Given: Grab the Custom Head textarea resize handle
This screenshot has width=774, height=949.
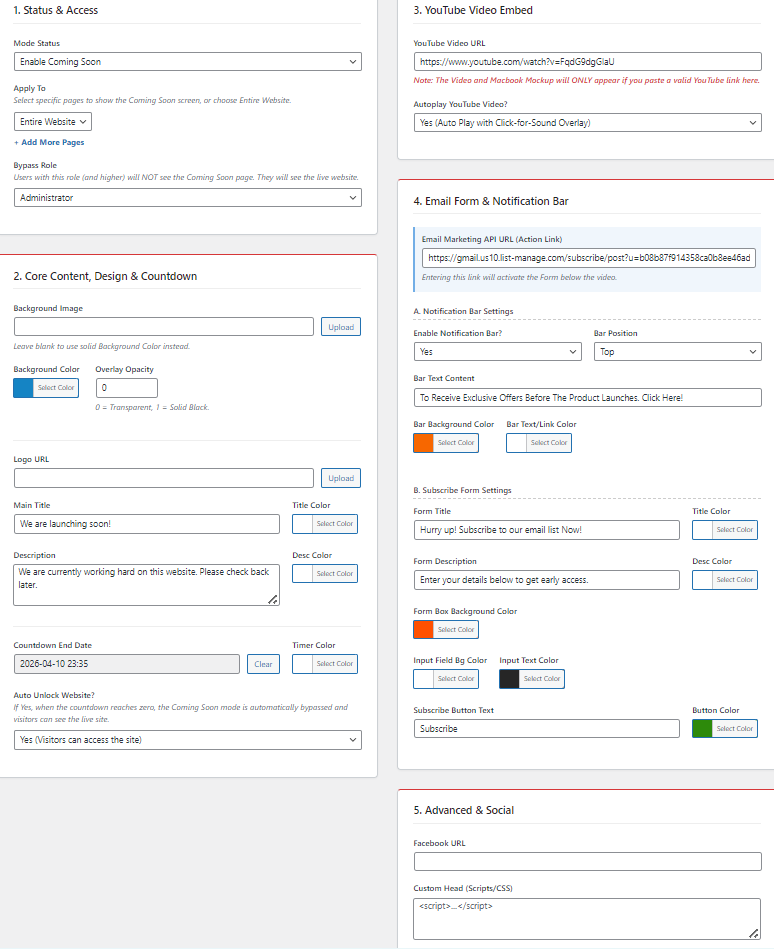Looking at the screenshot, I should click(754, 934).
